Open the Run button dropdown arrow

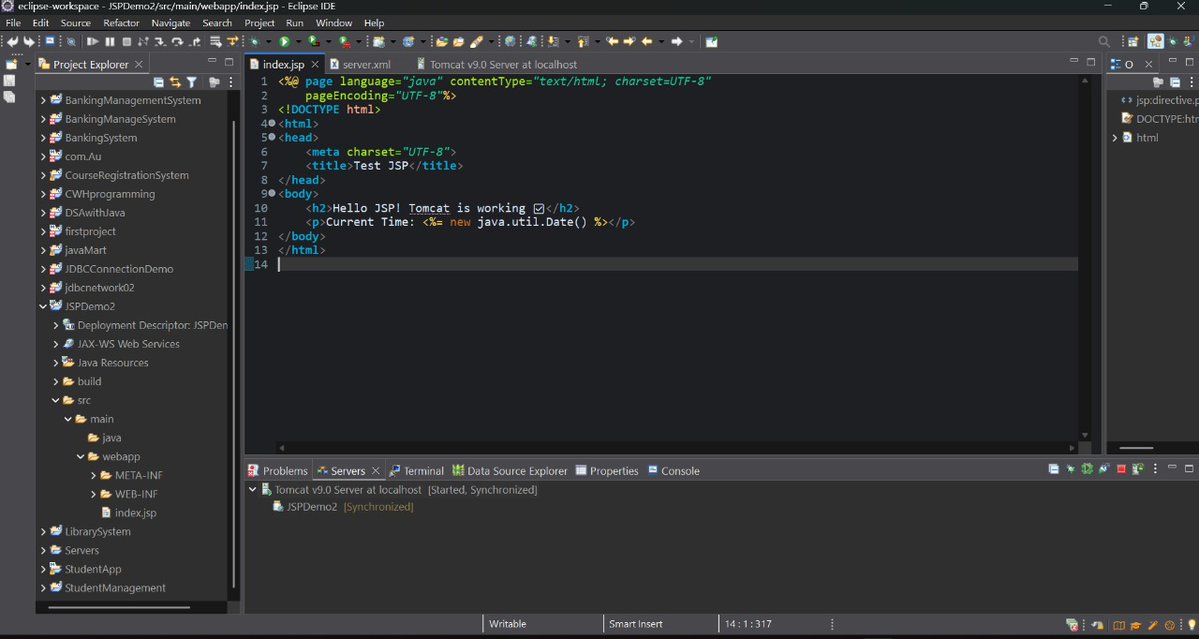[x=298, y=41]
